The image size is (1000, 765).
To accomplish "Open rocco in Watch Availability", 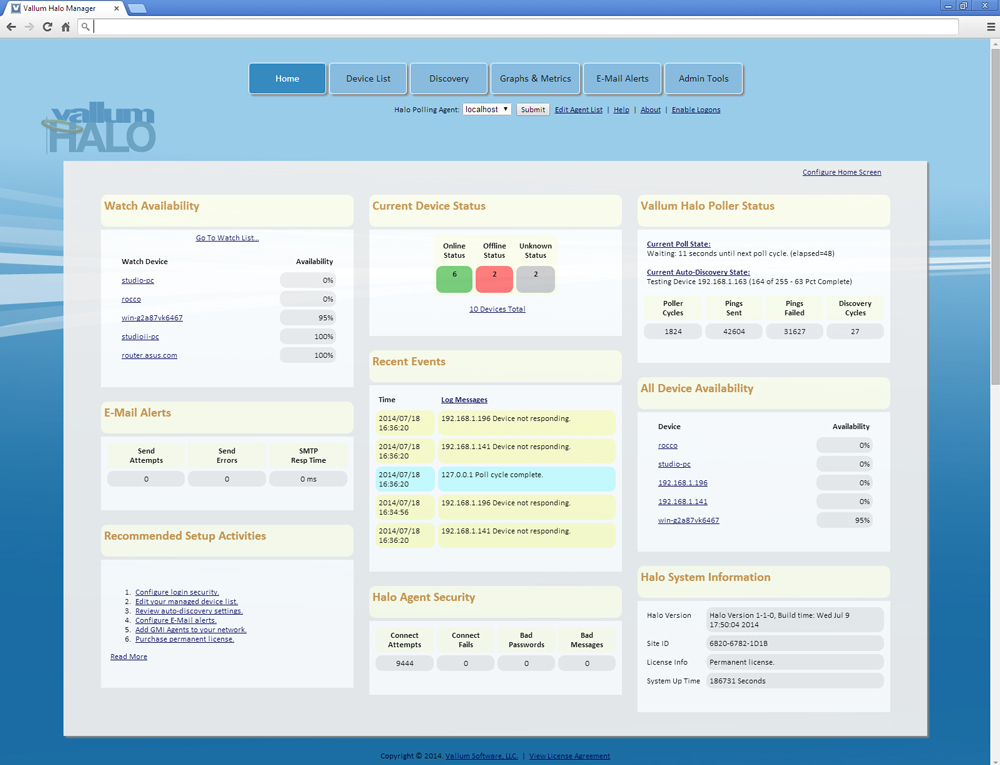I will (131, 299).
